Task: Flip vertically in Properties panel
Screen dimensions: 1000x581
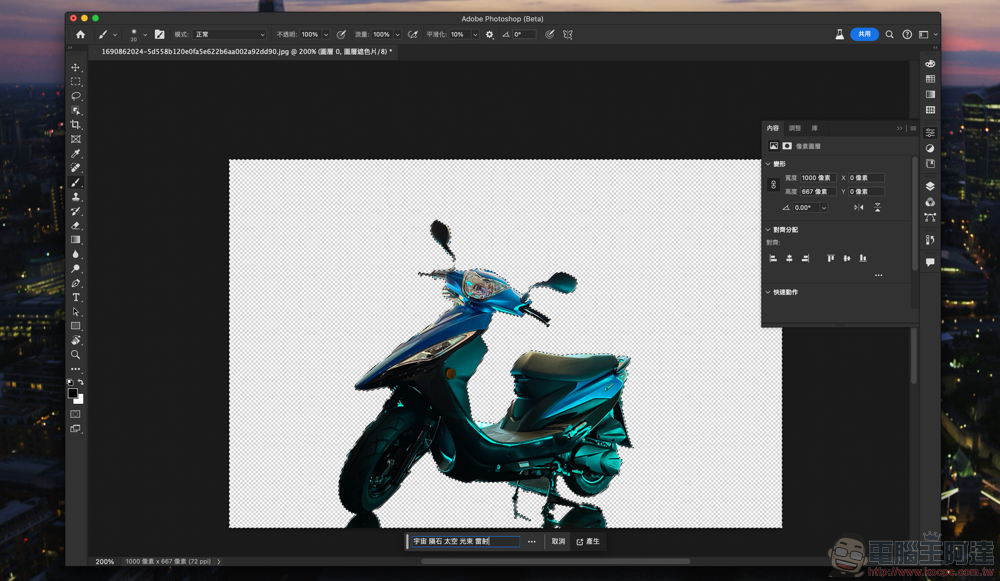Action: coord(878,208)
